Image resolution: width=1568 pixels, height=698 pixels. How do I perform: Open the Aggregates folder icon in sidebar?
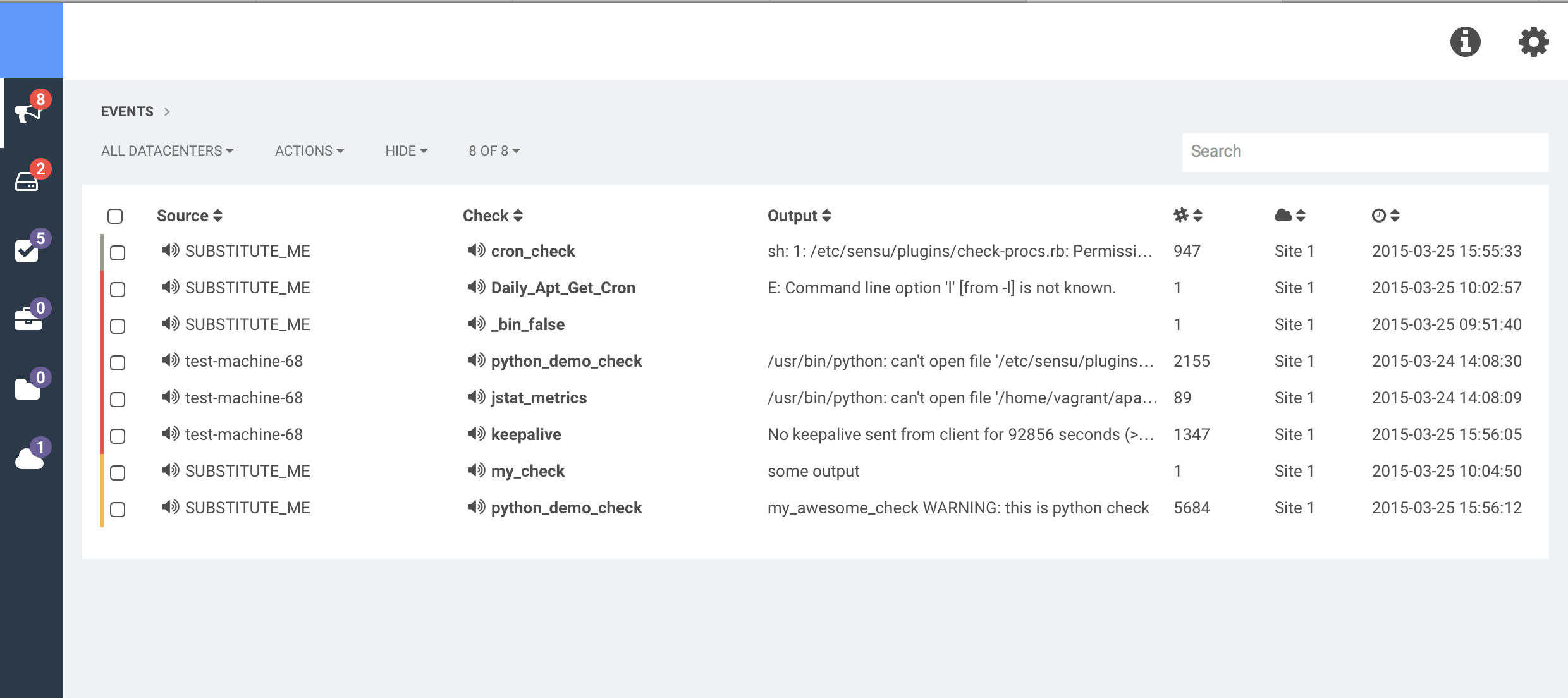click(27, 389)
